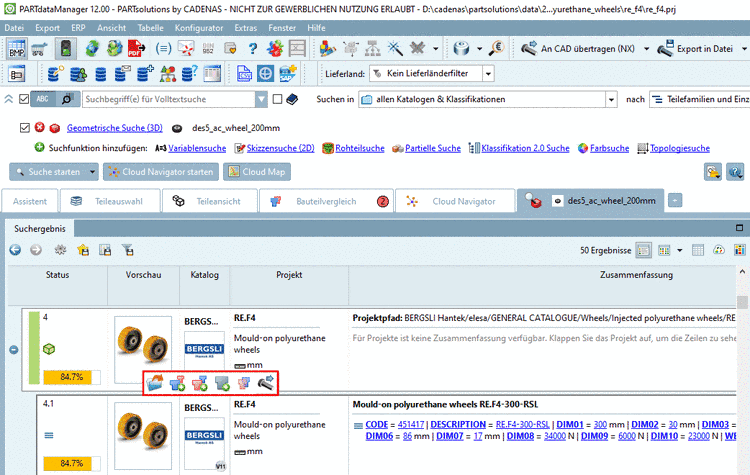Image resolution: width=750 pixels, height=475 pixels.
Task: Click the open folder icon in result row
Action: pos(154,383)
